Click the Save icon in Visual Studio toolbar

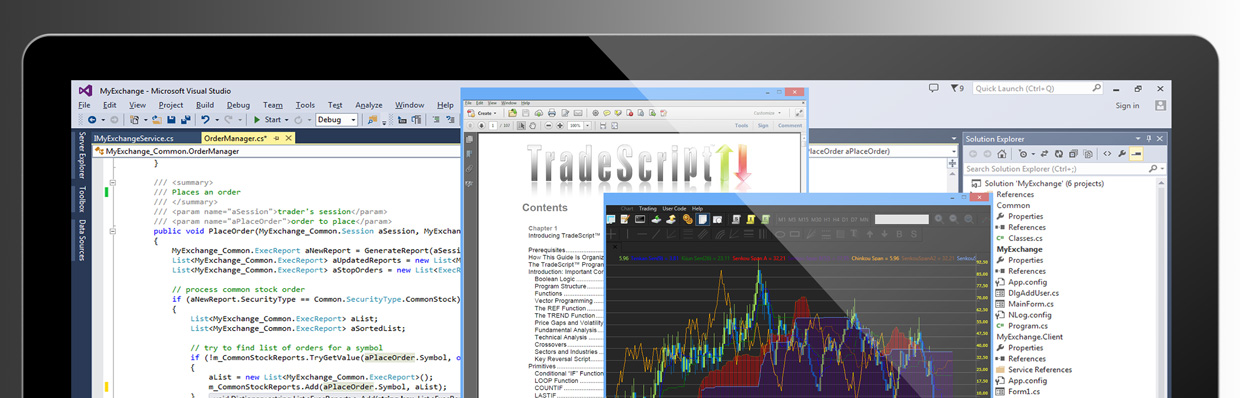click(x=171, y=120)
